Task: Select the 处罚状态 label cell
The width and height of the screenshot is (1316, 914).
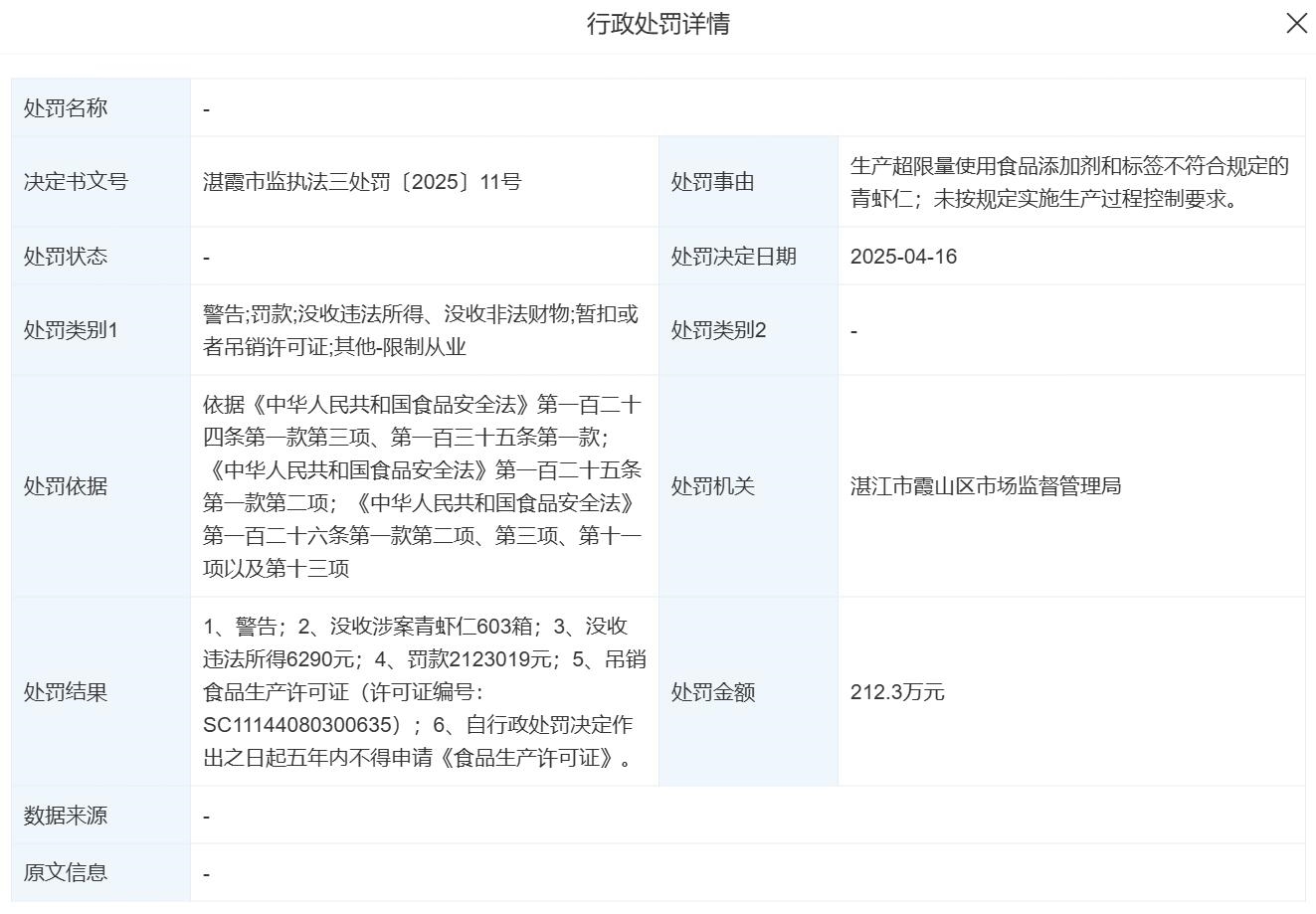Action: [100, 256]
